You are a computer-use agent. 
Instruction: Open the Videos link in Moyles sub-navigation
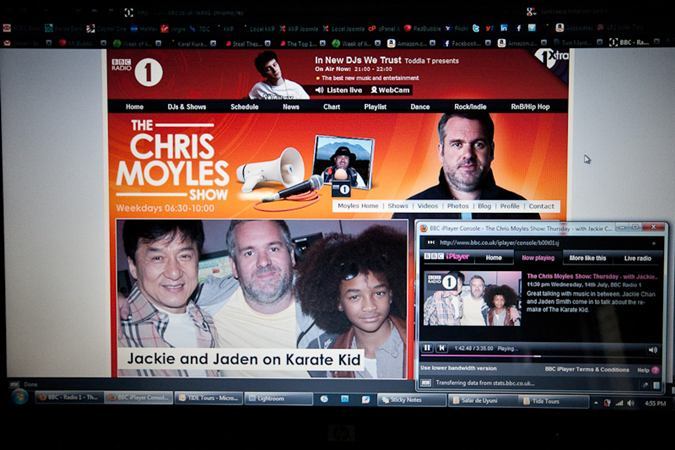pos(427,206)
